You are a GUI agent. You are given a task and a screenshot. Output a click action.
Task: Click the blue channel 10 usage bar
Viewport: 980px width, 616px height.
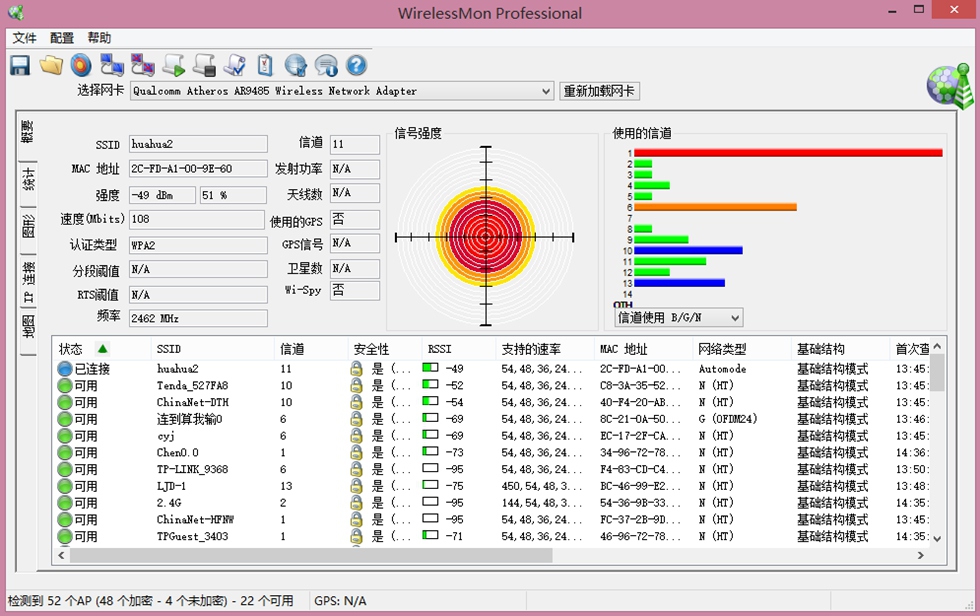click(688, 250)
